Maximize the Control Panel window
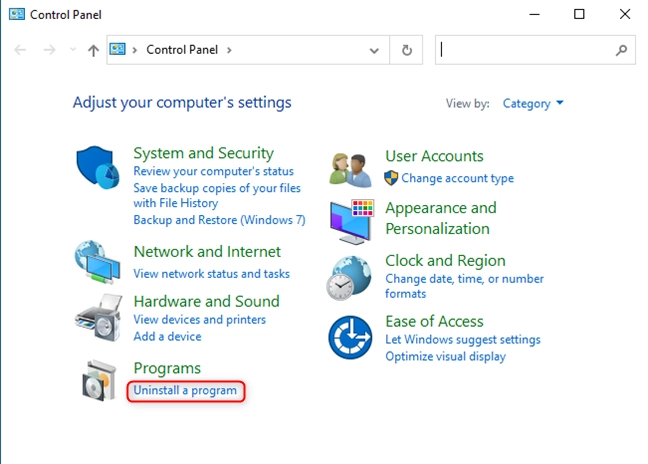Screen dimensions: 648x464 click(579, 14)
